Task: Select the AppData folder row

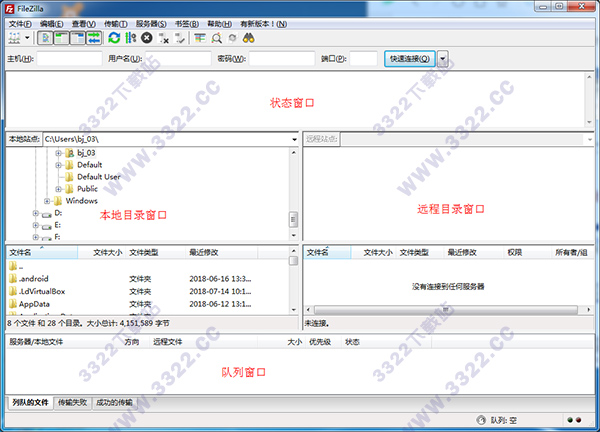Action: point(148,304)
